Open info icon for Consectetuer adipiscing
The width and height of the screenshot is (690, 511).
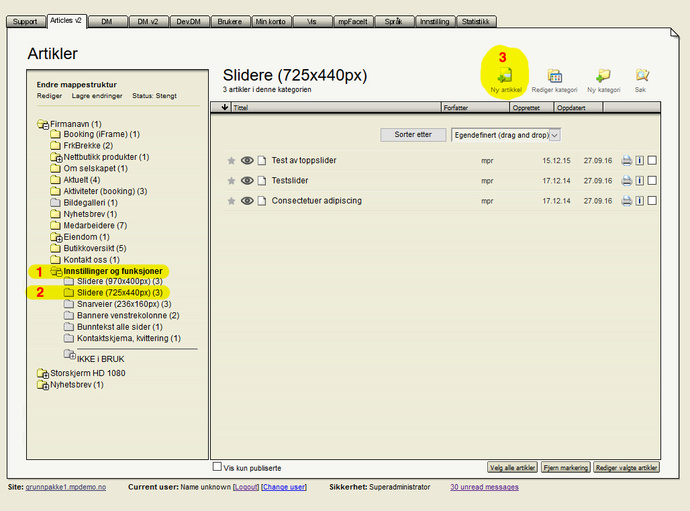(640, 201)
